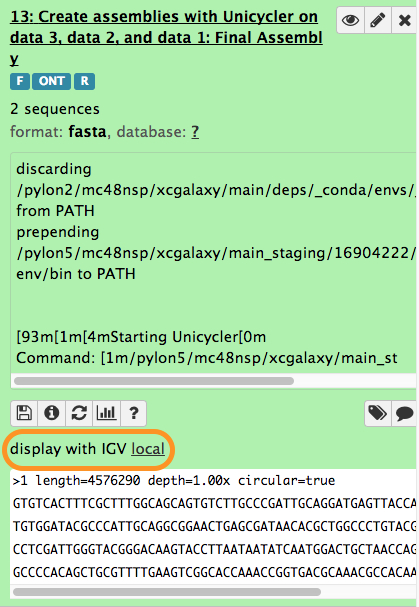Visualize data with the bar chart icon
This screenshot has height=607, width=419.
(x=106, y=413)
